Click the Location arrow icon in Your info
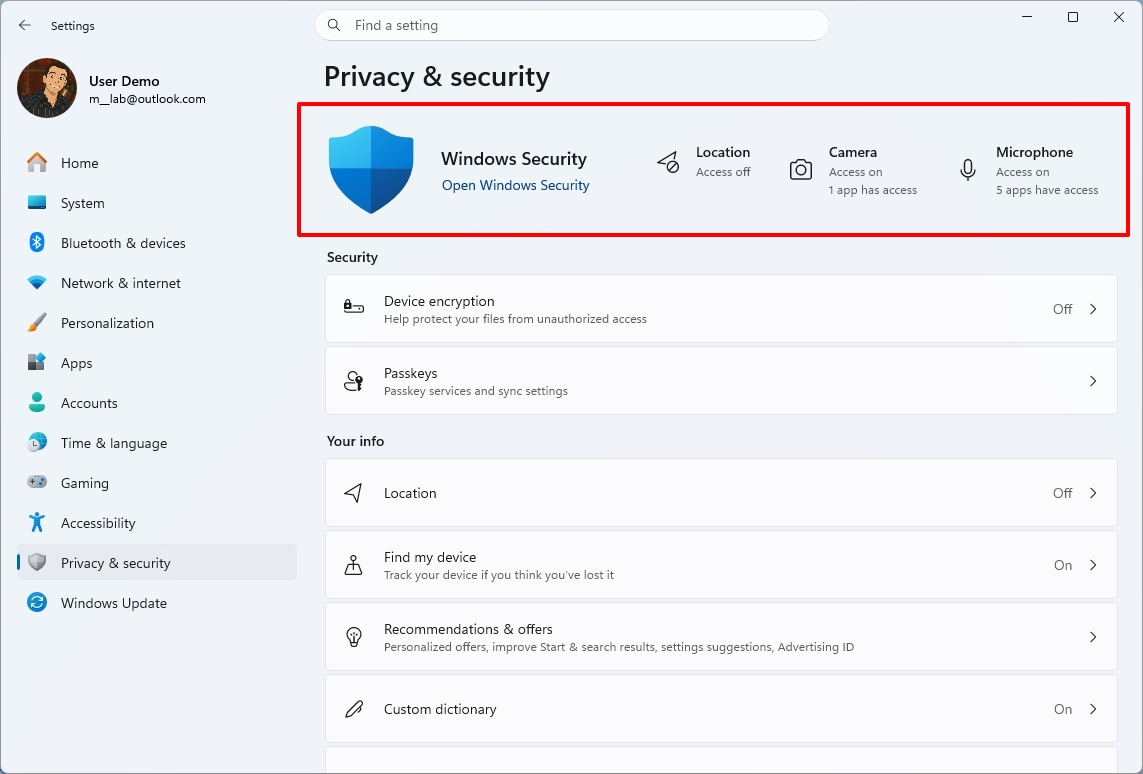The height and width of the screenshot is (774, 1143). (x=354, y=493)
